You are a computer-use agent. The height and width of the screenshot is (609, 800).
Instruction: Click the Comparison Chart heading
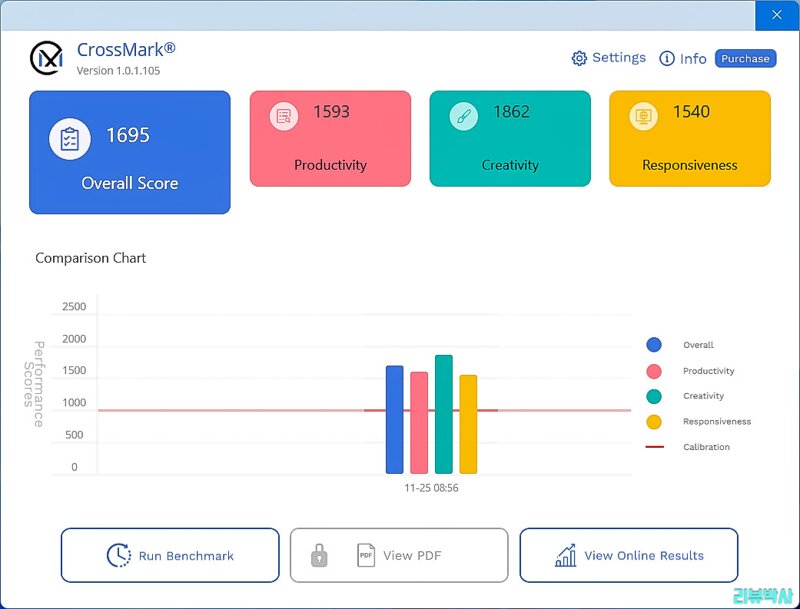click(90, 258)
